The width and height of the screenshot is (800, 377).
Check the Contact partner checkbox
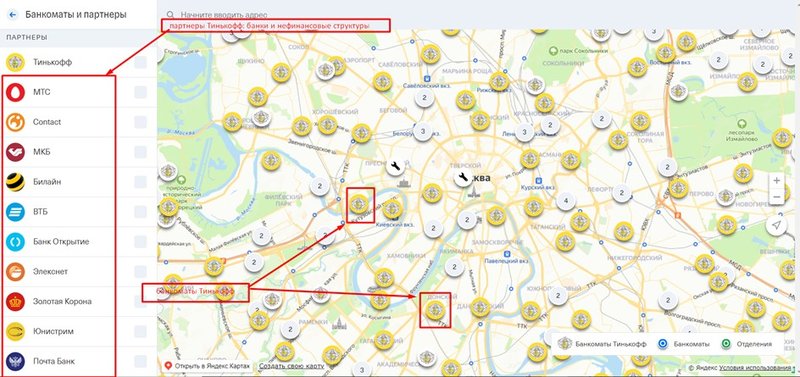[x=140, y=122]
